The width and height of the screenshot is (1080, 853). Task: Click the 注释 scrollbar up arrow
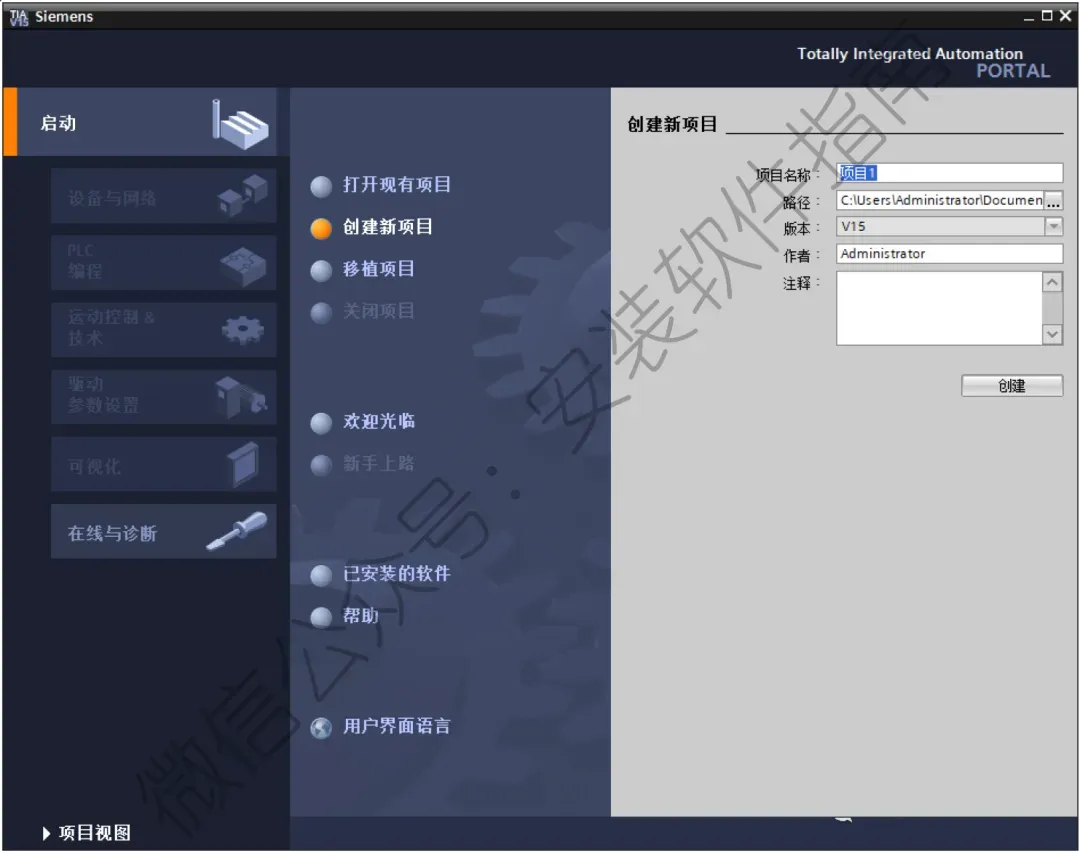1052,282
